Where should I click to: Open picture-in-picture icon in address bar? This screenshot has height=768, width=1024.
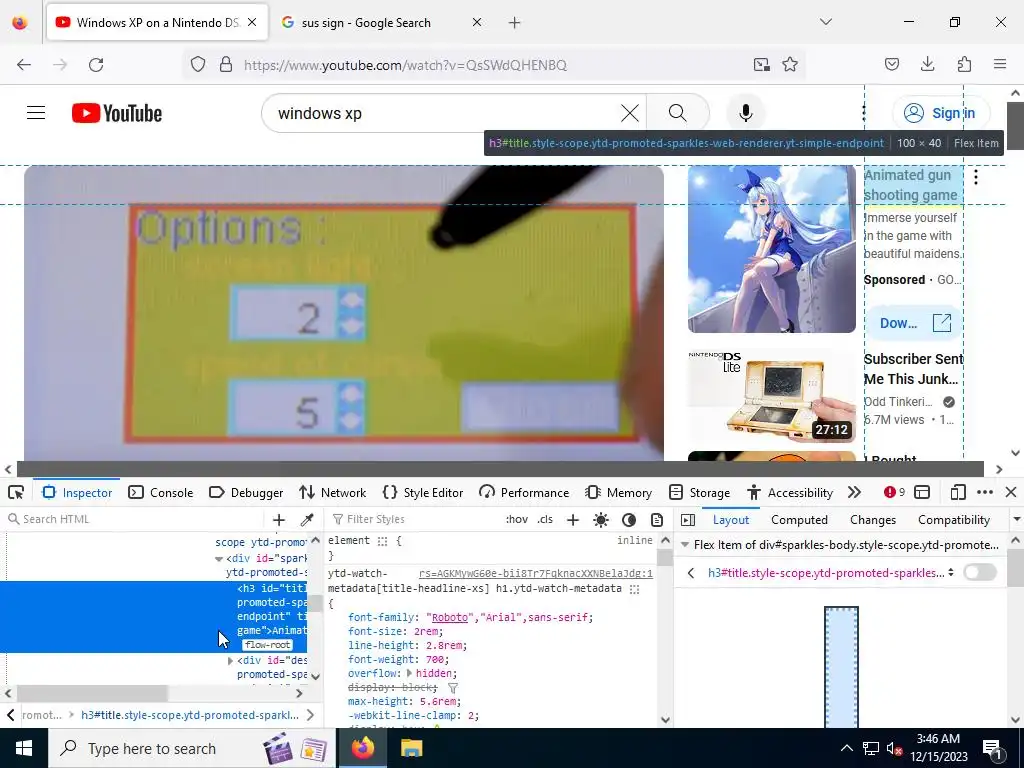coord(761,65)
